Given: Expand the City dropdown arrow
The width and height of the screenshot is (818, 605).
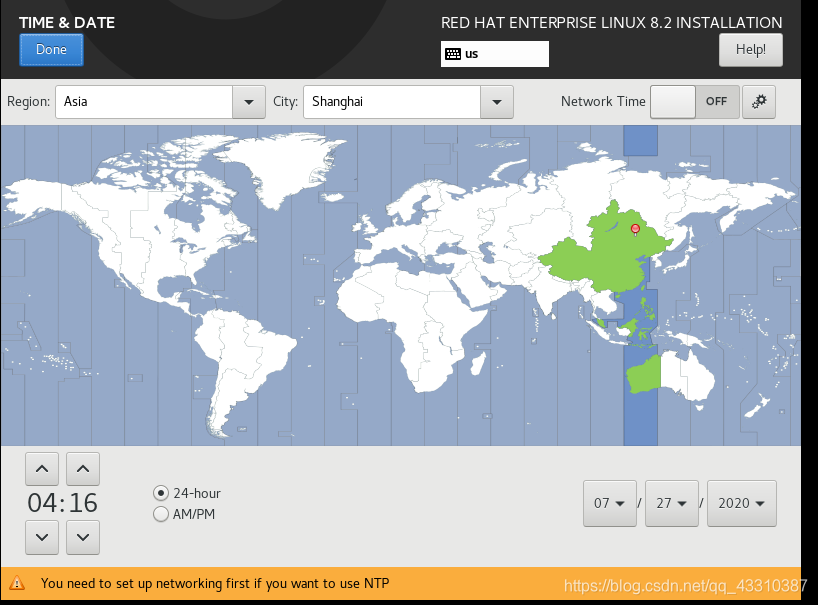Looking at the screenshot, I should coord(497,102).
